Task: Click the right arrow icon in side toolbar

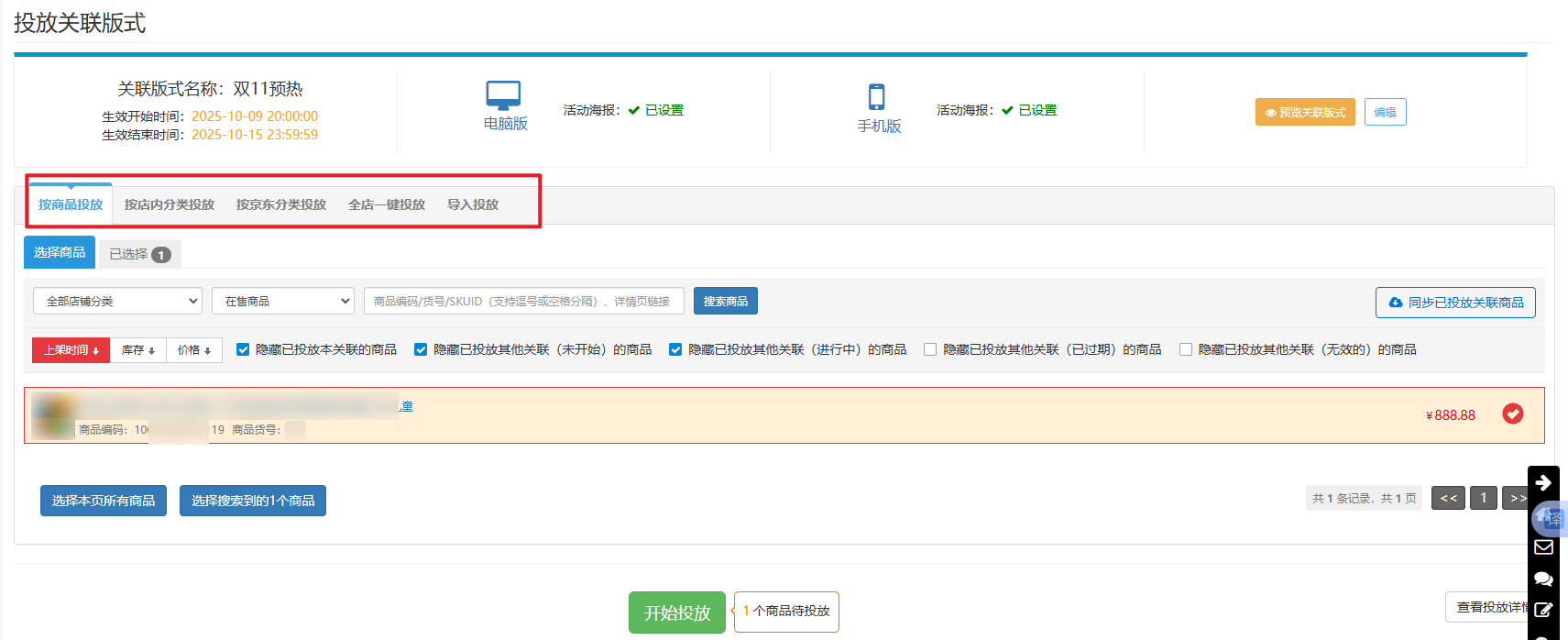Action: tap(1543, 483)
